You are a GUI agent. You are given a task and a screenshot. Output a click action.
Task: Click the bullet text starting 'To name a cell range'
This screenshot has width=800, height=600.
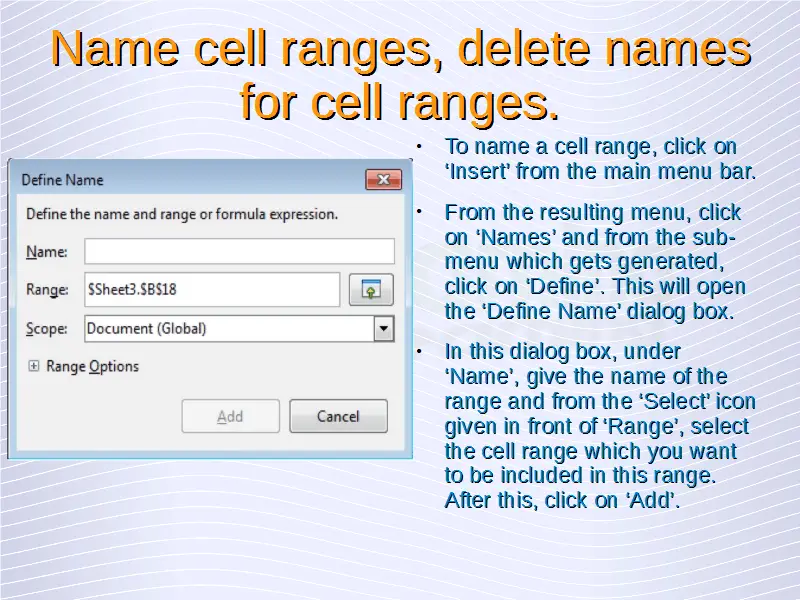pyautogui.click(x=598, y=159)
